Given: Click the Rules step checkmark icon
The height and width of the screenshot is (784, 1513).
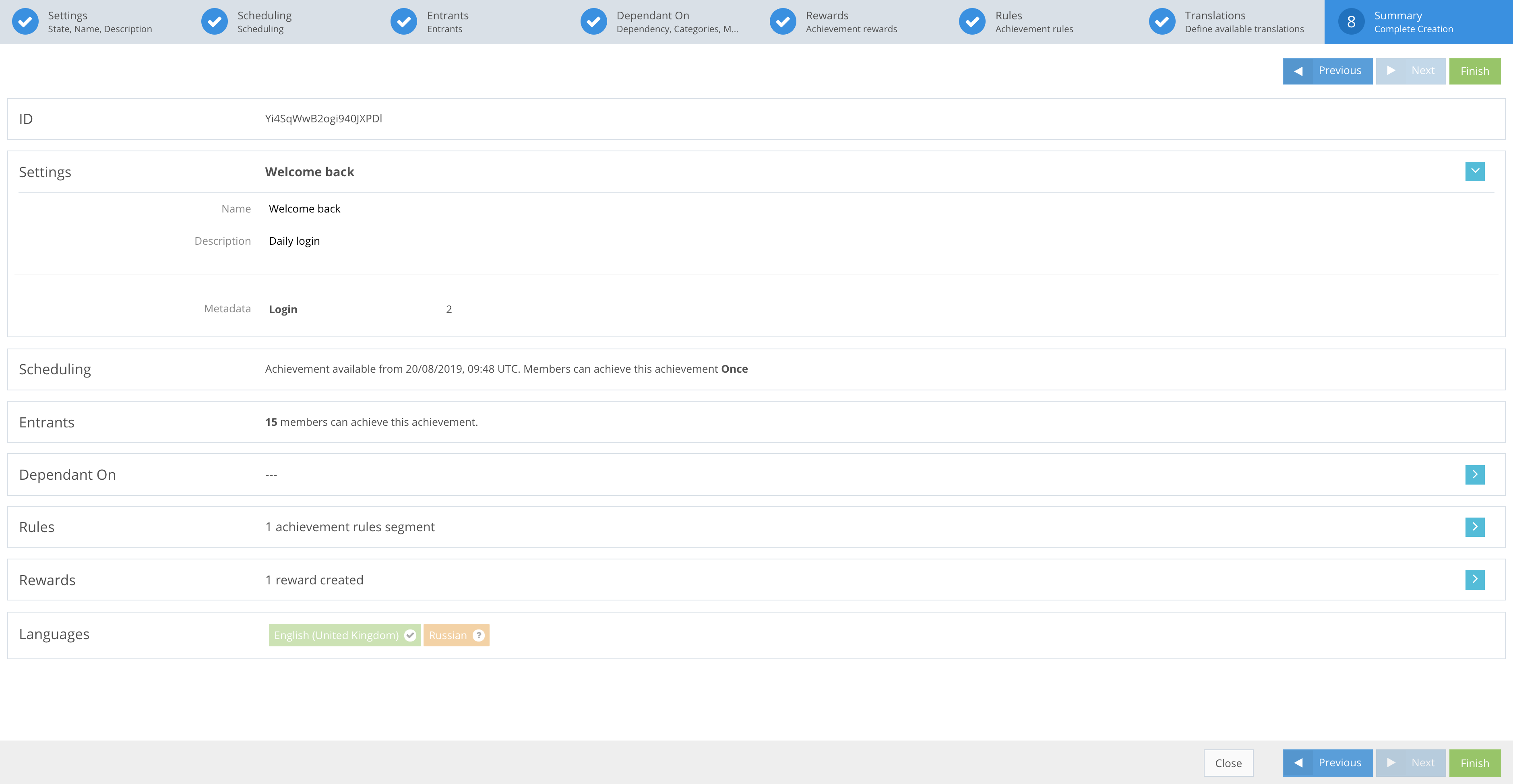Looking at the screenshot, I should tap(973, 21).
